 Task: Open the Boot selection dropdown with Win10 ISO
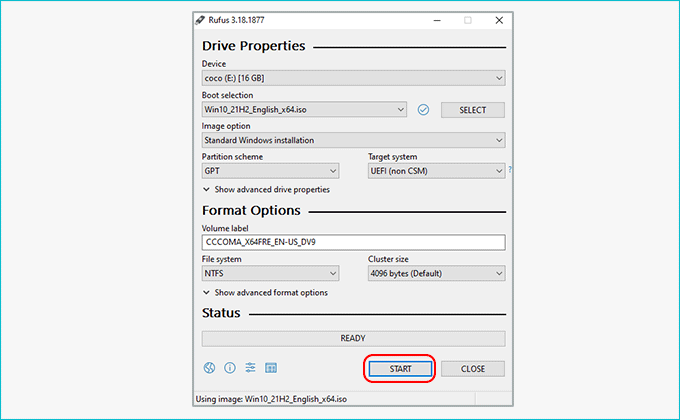304,110
